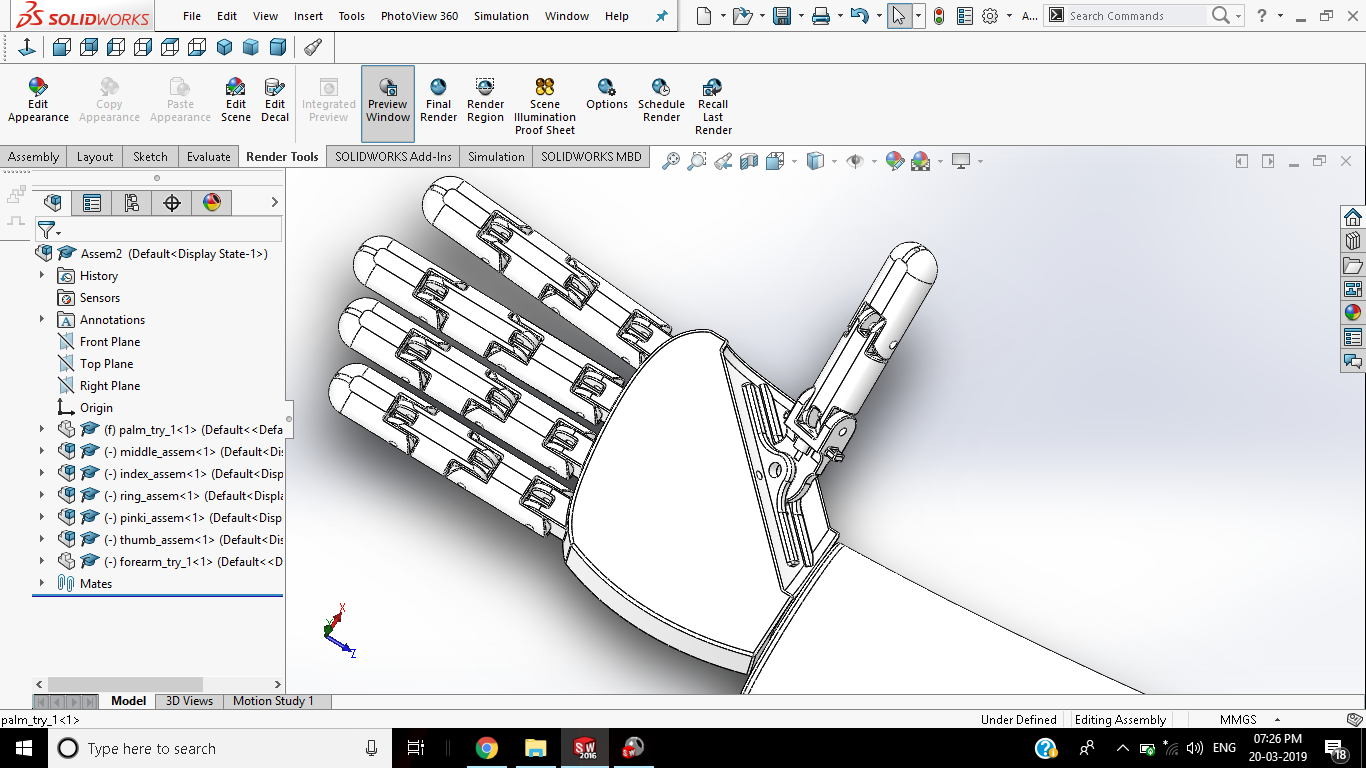Click the Section View icon
Image resolution: width=1366 pixels, height=768 pixels.
tap(749, 160)
